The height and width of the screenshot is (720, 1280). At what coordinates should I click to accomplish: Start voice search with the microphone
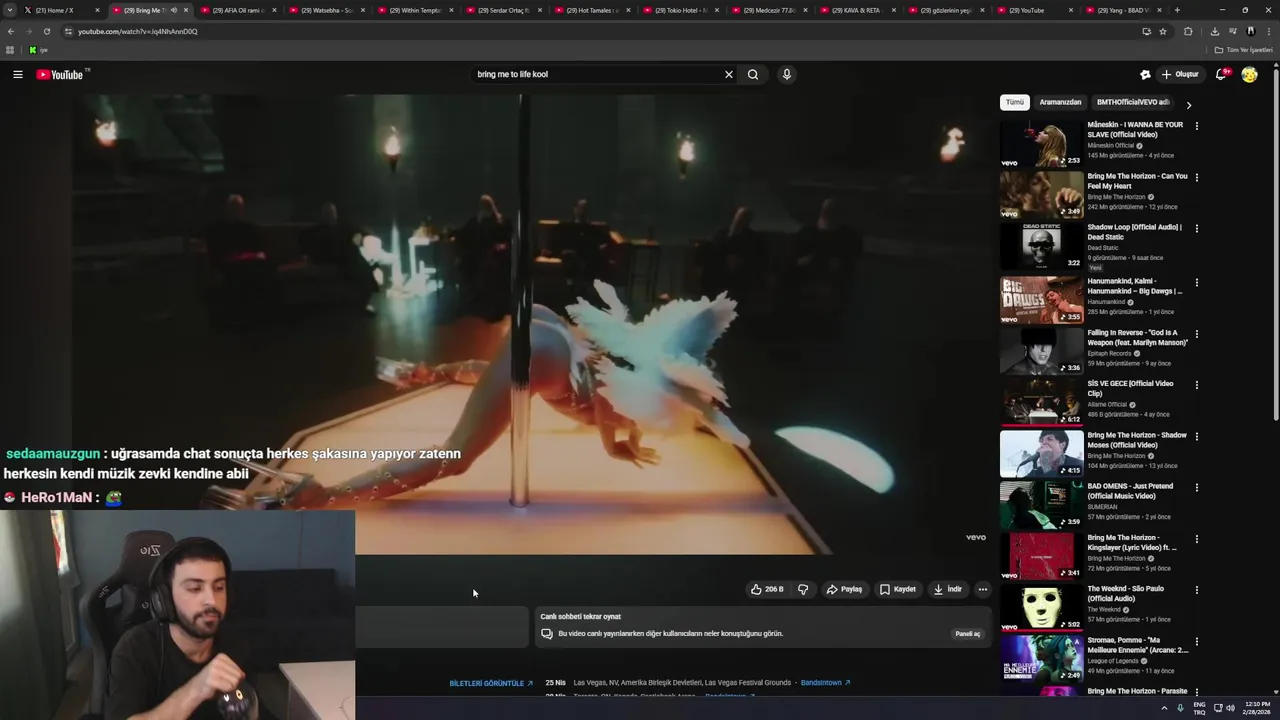[787, 74]
